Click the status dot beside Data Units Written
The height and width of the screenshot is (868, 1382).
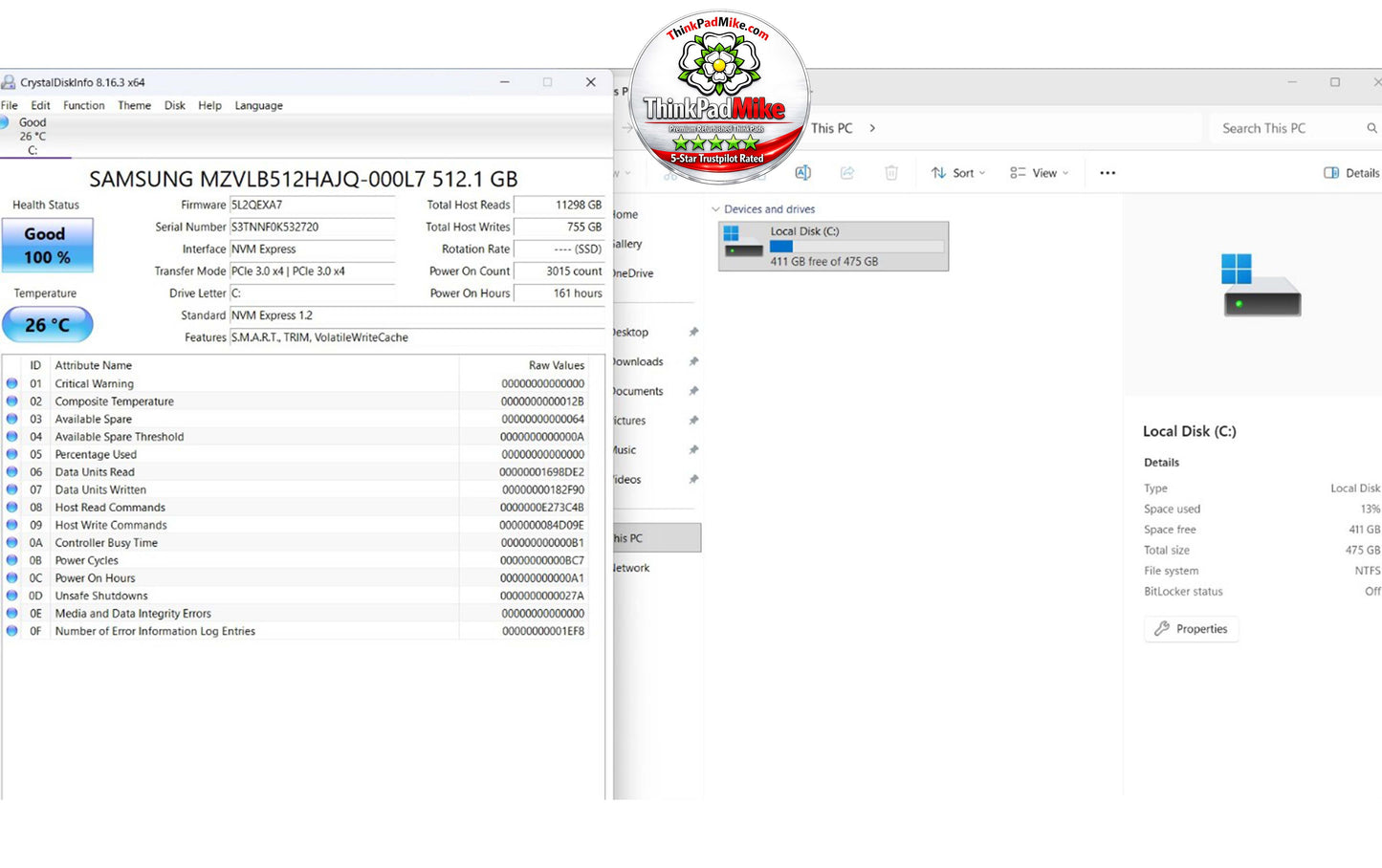11,489
